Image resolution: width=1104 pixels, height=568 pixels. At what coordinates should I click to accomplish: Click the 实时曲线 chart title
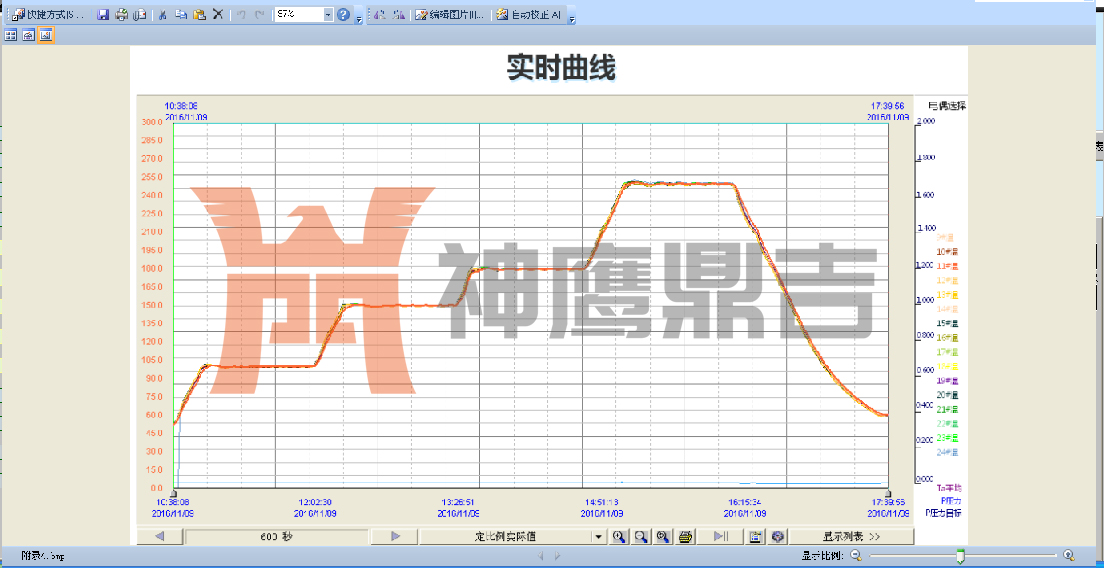(561, 68)
